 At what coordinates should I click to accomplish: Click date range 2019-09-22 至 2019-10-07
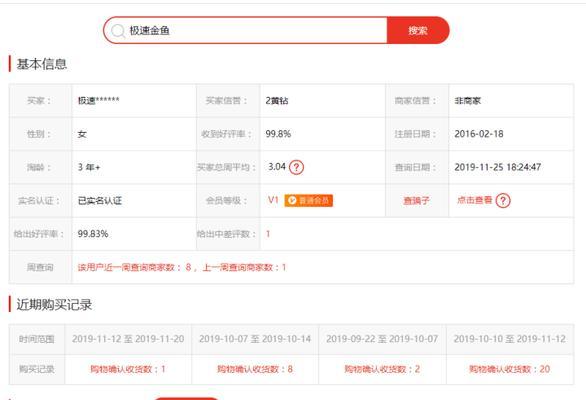click(x=382, y=339)
